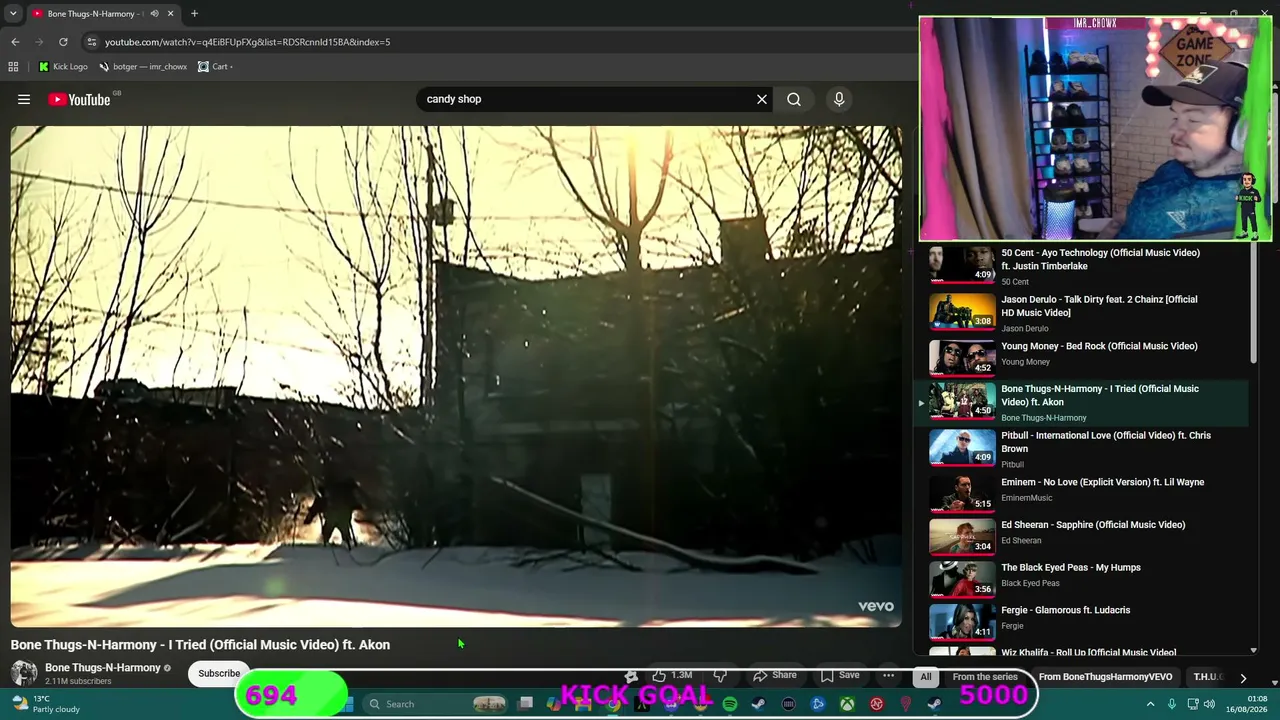
Task: Show more filter chips with right arrow
Action: (1243, 677)
